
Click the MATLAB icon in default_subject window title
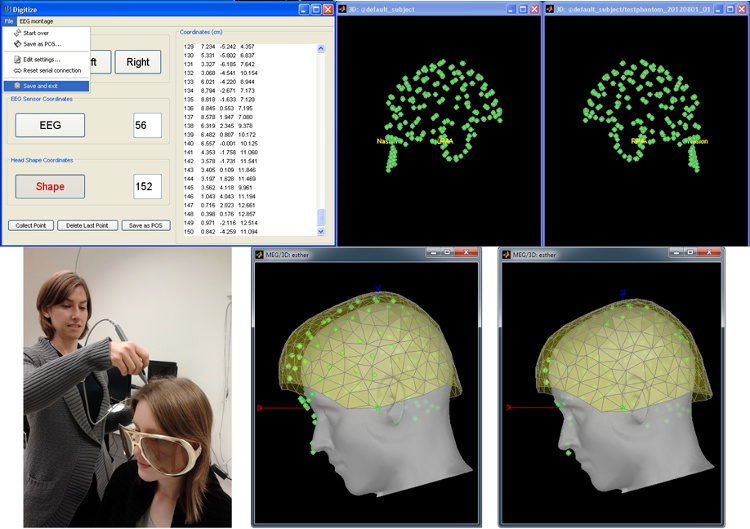click(343, 8)
